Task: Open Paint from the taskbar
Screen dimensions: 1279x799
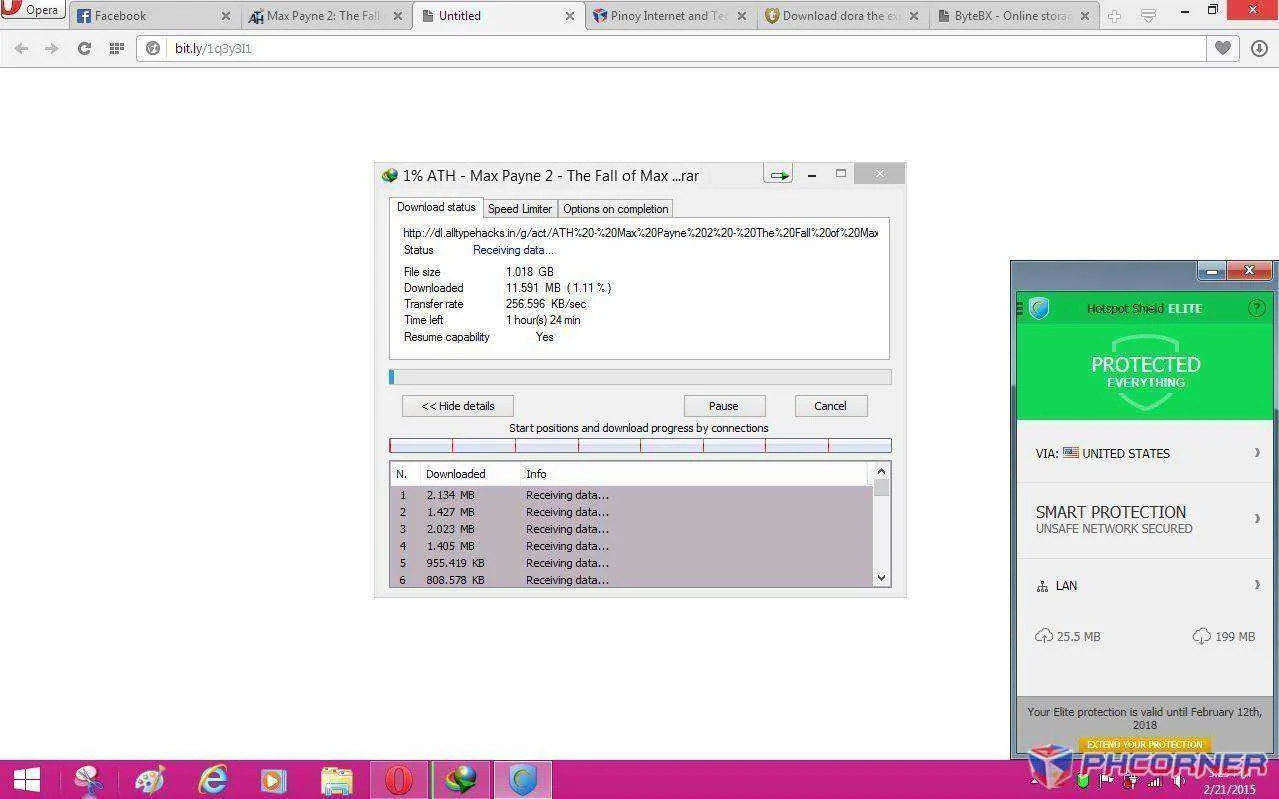Action: point(150,779)
